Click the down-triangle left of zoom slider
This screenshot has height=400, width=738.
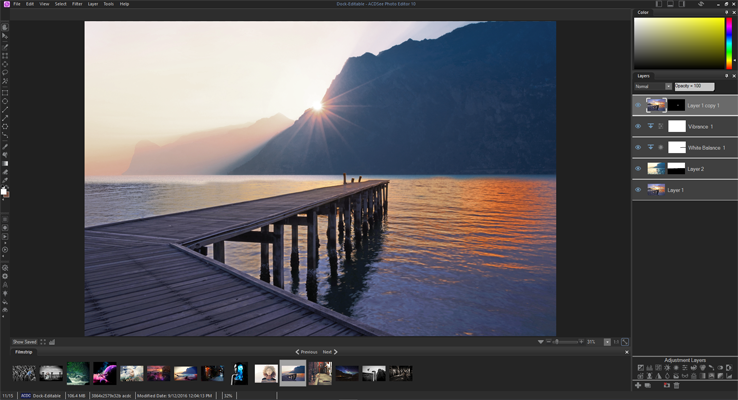pyautogui.click(x=540, y=342)
